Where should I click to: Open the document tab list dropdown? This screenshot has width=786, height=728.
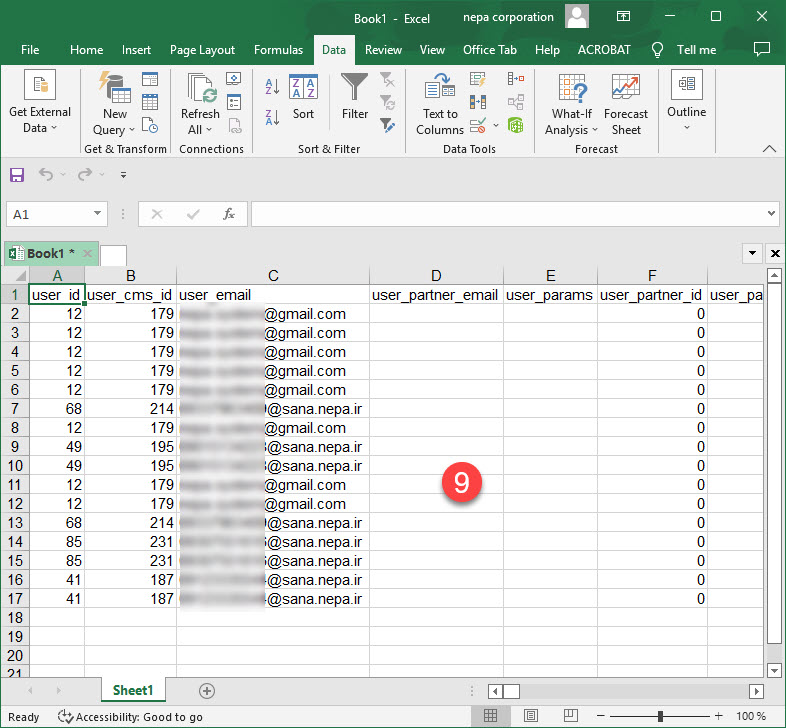pos(752,253)
